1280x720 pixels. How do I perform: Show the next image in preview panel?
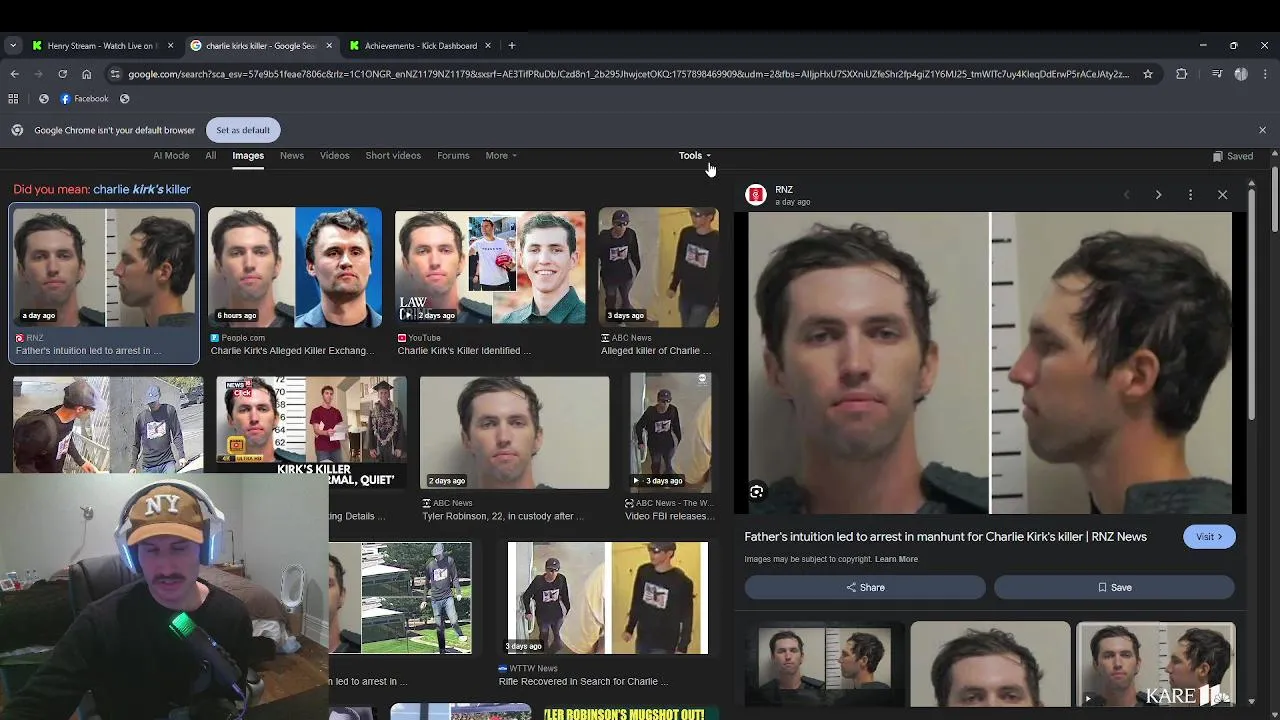pos(1158,195)
